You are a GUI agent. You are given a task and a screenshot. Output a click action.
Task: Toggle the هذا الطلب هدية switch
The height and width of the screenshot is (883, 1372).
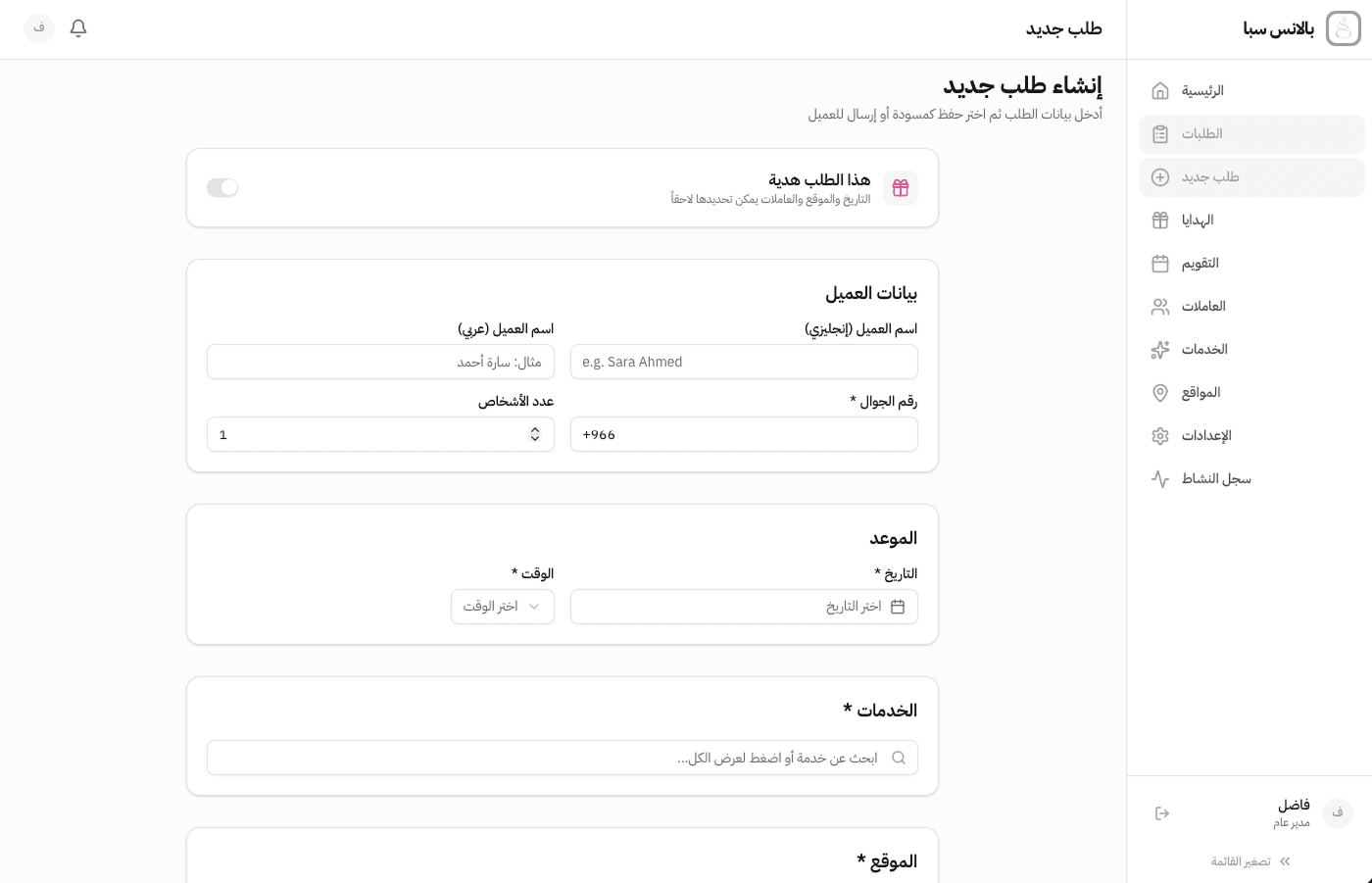222,188
